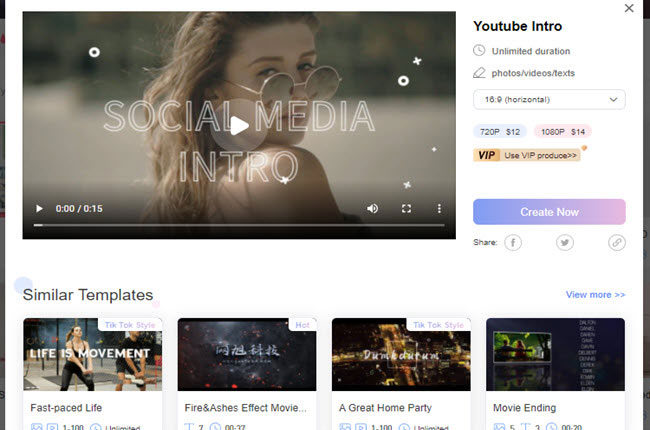Open the Fast-paced Life template thumbnail
The image size is (650, 430).
pos(92,355)
